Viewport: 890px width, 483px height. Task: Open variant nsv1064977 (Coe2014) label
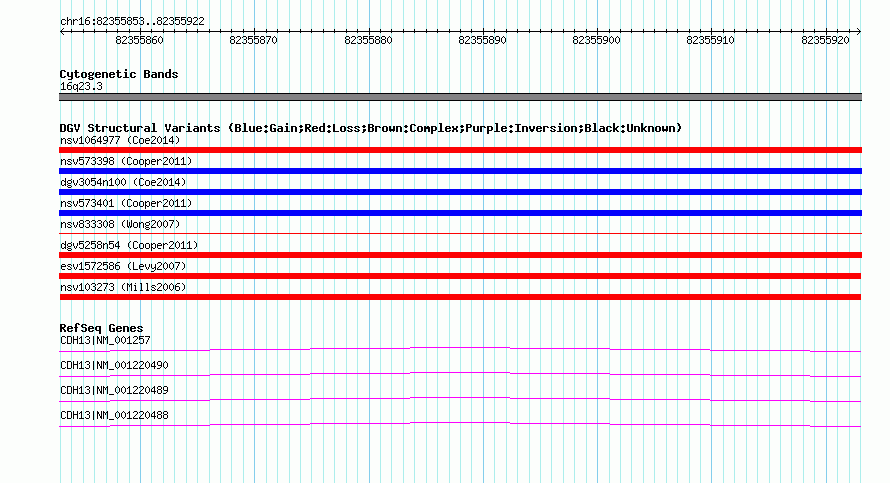(120, 140)
